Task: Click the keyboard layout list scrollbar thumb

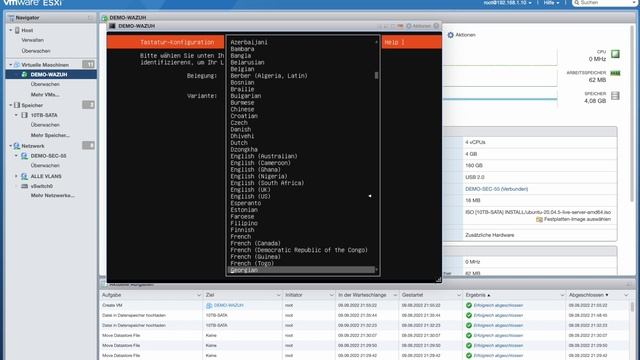Action: pyautogui.click(x=376, y=76)
